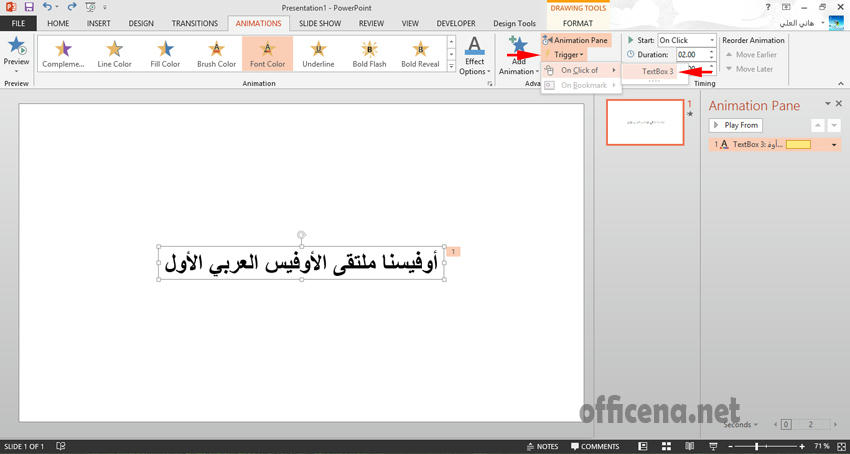Select the Fill Color animation effect
Screen dimensions: 850x454
(165, 54)
